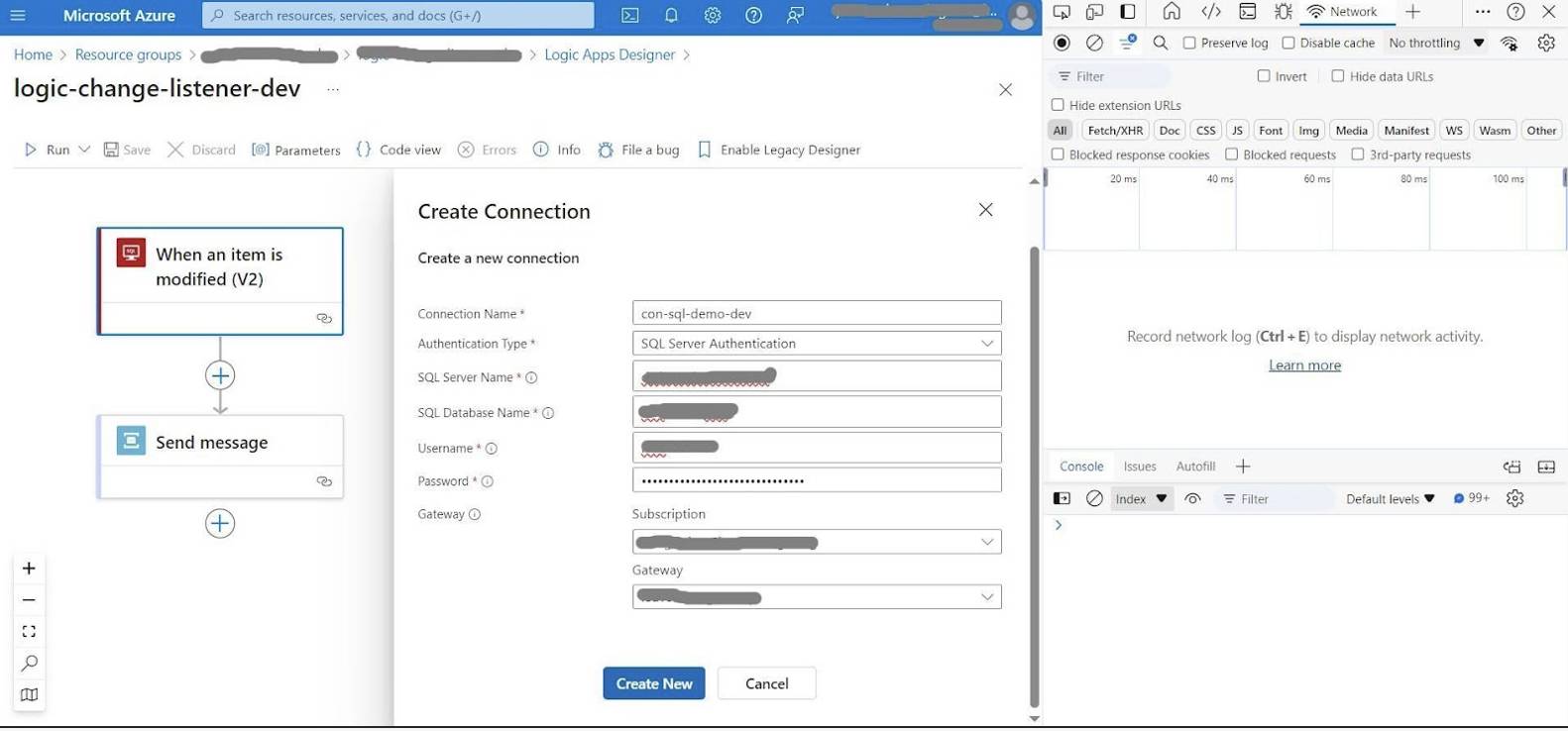Click the info icon beside Password
1568x731 pixels.
pyautogui.click(x=487, y=481)
